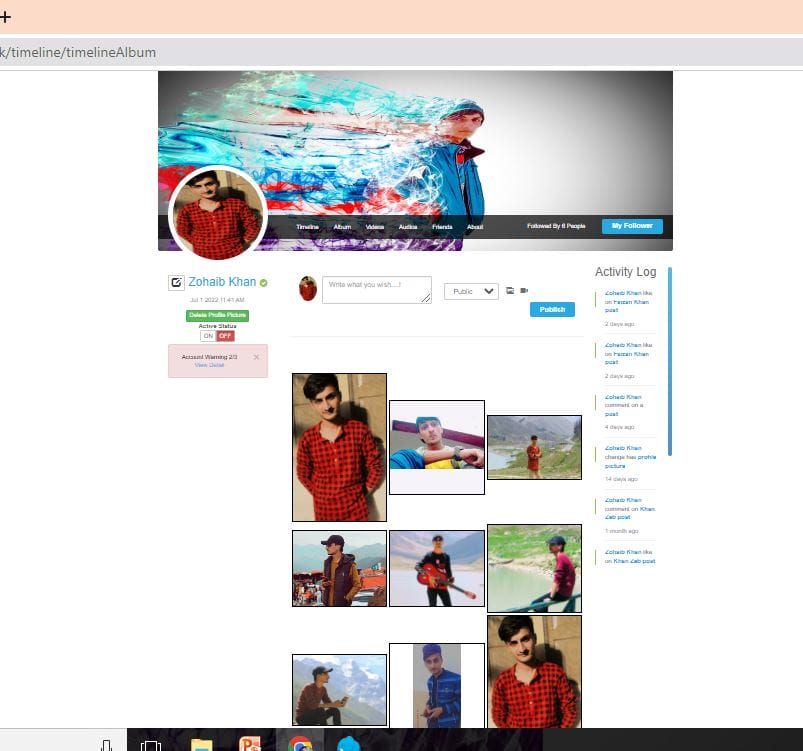Open the Album tab on profile
The width and height of the screenshot is (803, 751).
(x=342, y=227)
